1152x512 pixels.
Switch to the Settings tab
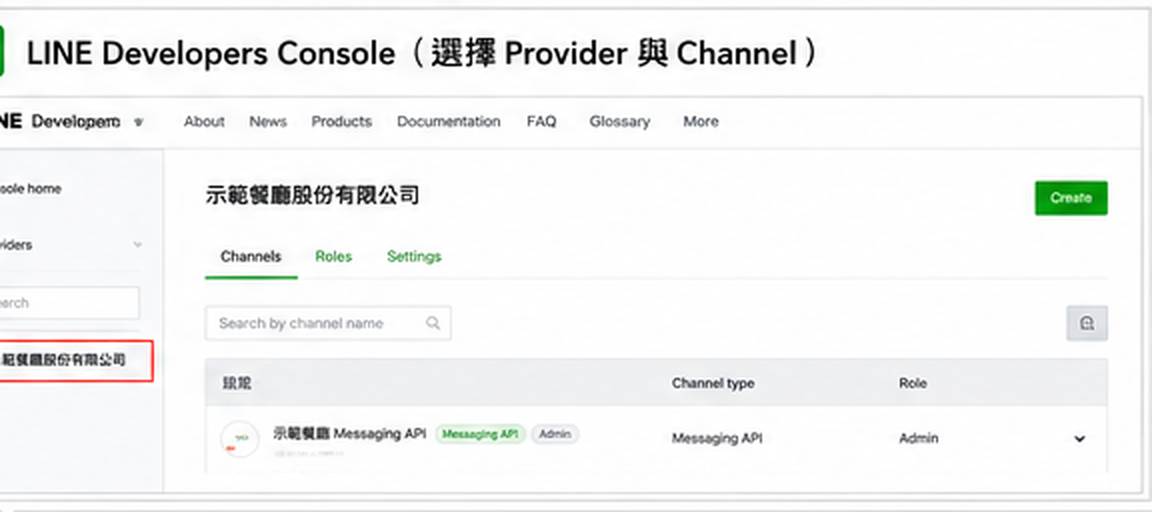click(x=414, y=256)
